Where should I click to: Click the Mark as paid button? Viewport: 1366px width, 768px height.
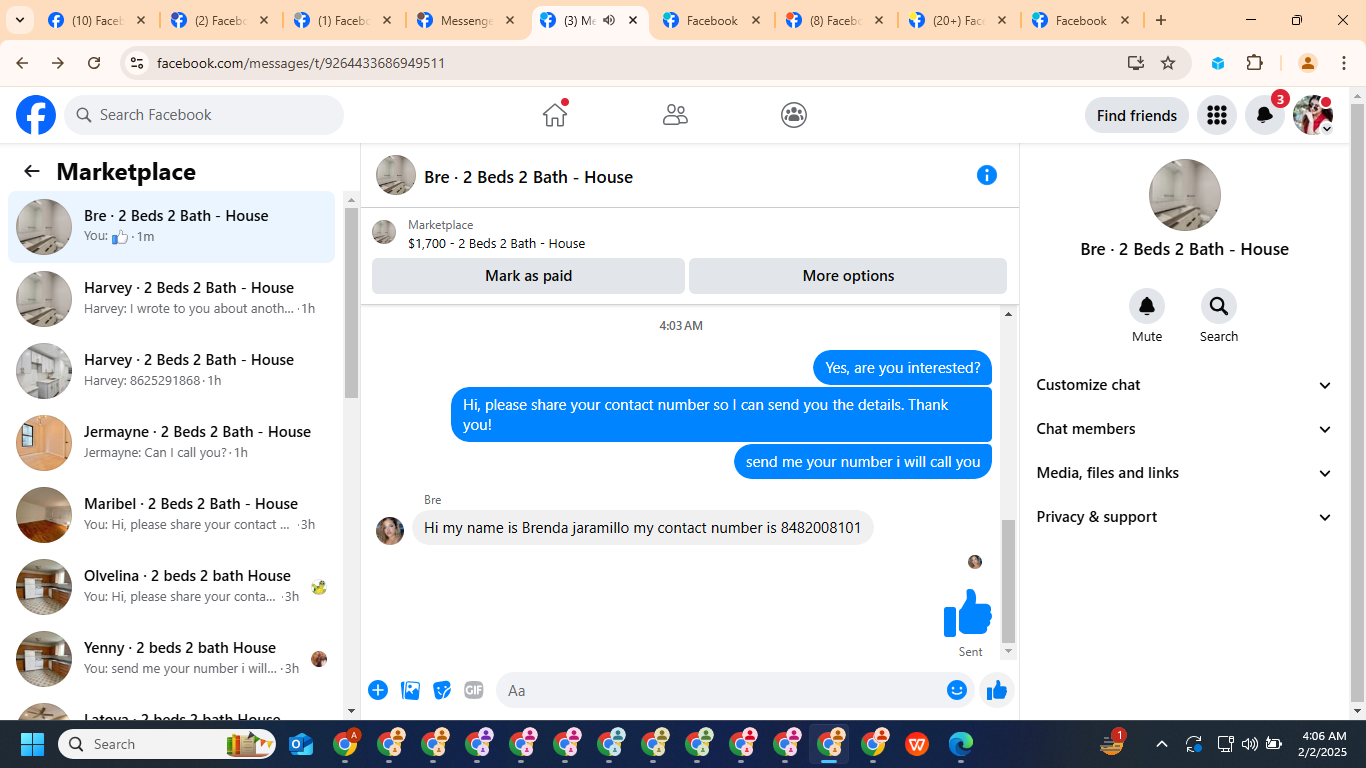pyautogui.click(x=528, y=276)
